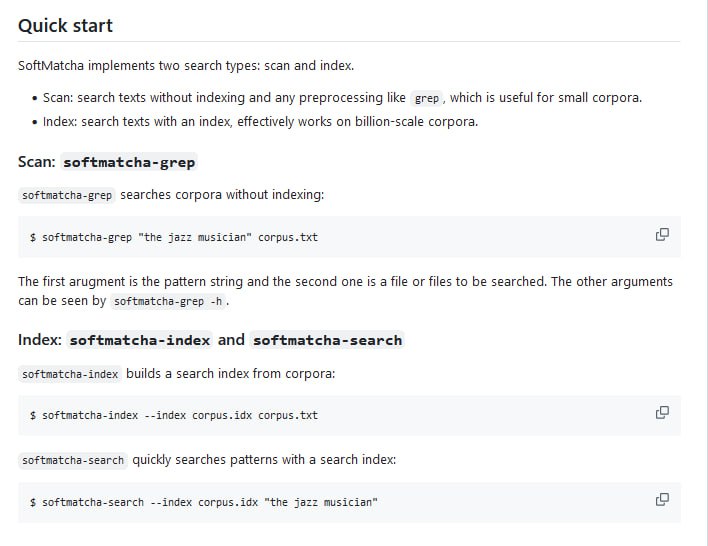The width and height of the screenshot is (708, 546).
Task: Click the inline "grep" code in Scan bullet
Action: coord(426,98)
